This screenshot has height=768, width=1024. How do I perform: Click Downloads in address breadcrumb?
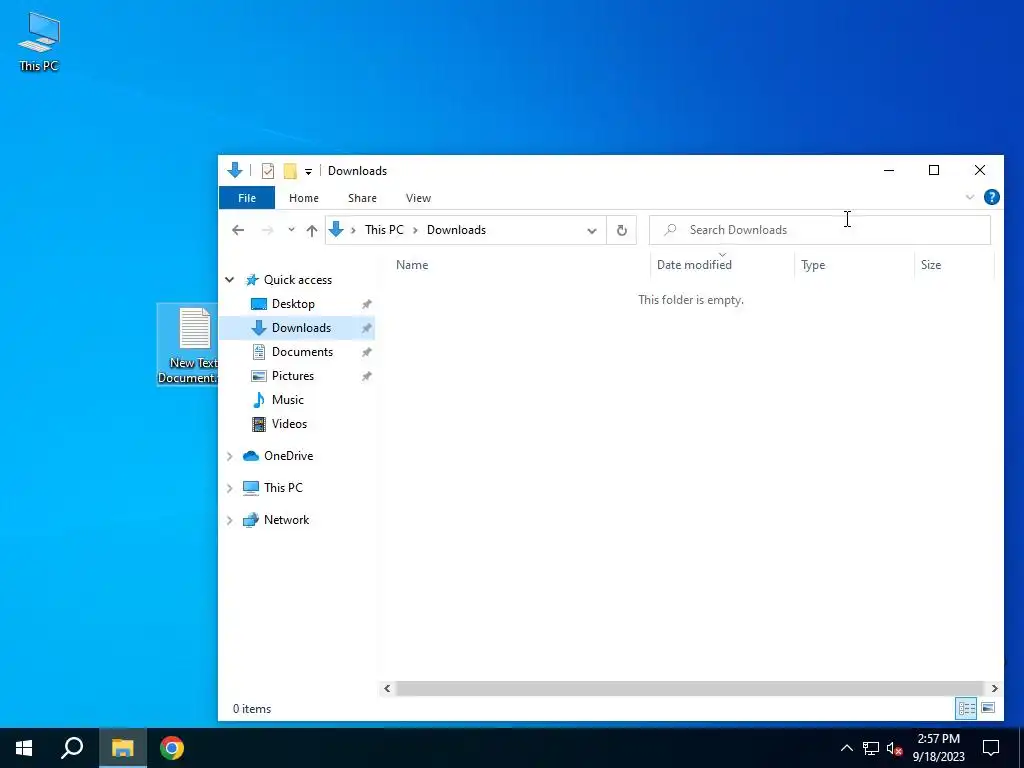tap(456, 230)
